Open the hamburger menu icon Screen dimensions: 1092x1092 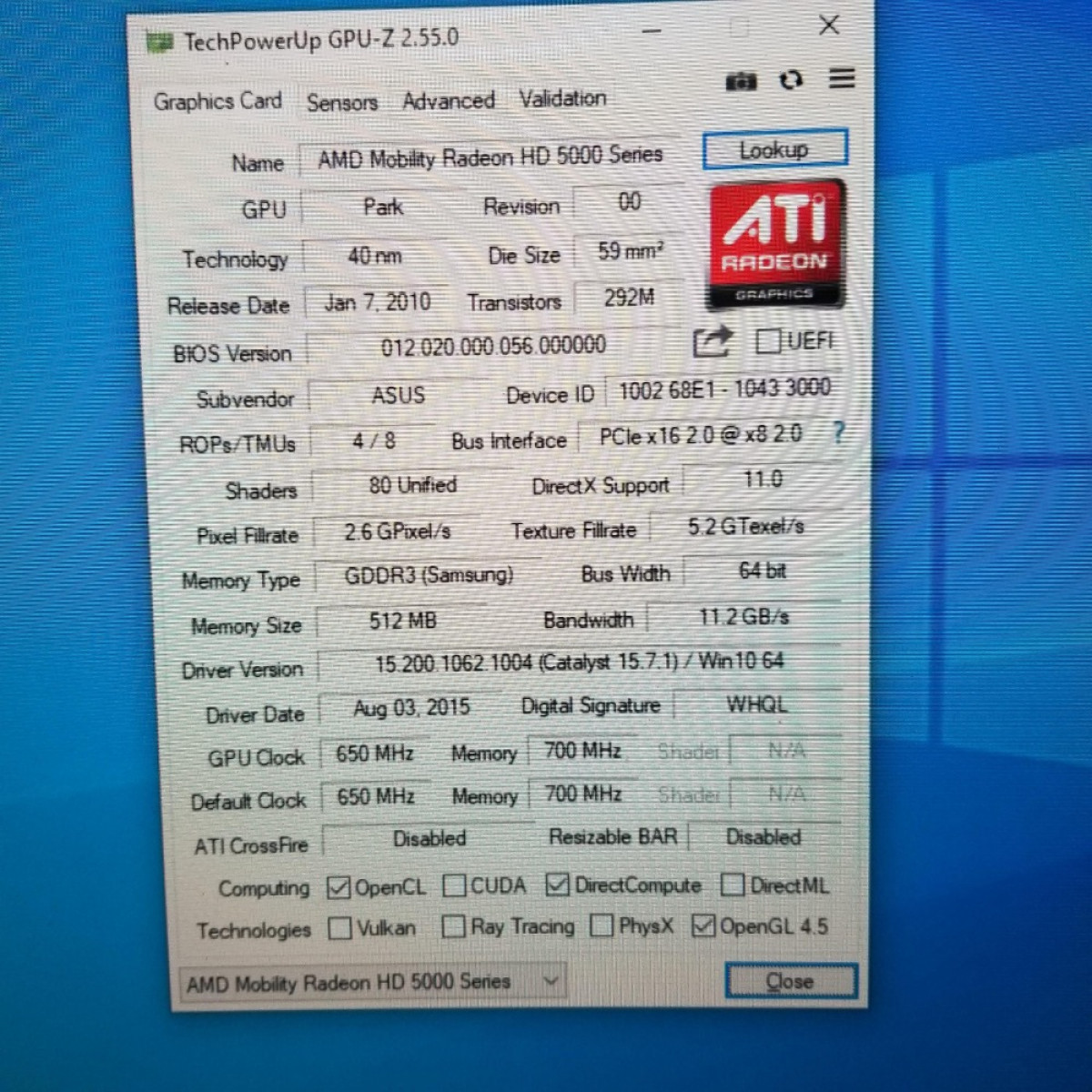[842, 79]
